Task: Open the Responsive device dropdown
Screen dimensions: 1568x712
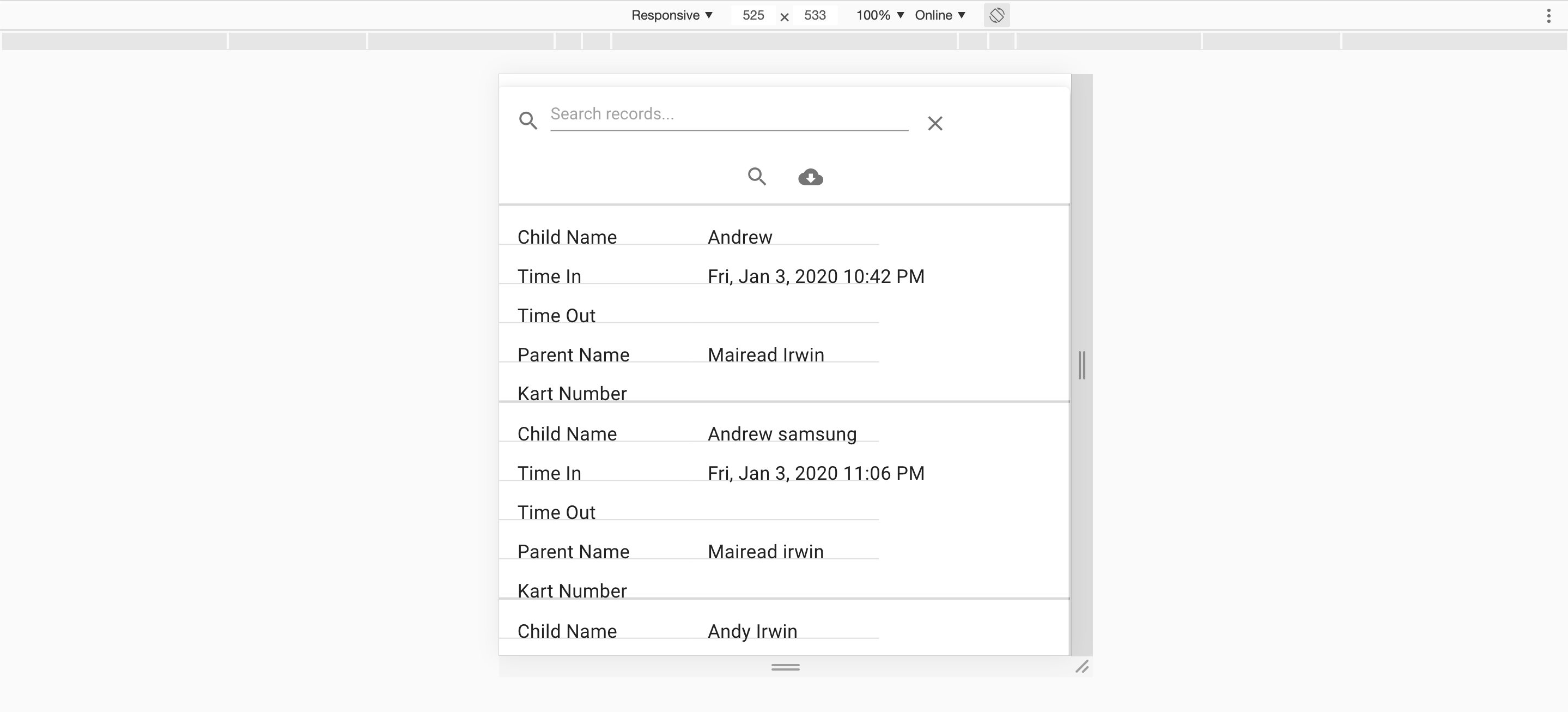Action: pyautogui.click(x=672, y=15)
